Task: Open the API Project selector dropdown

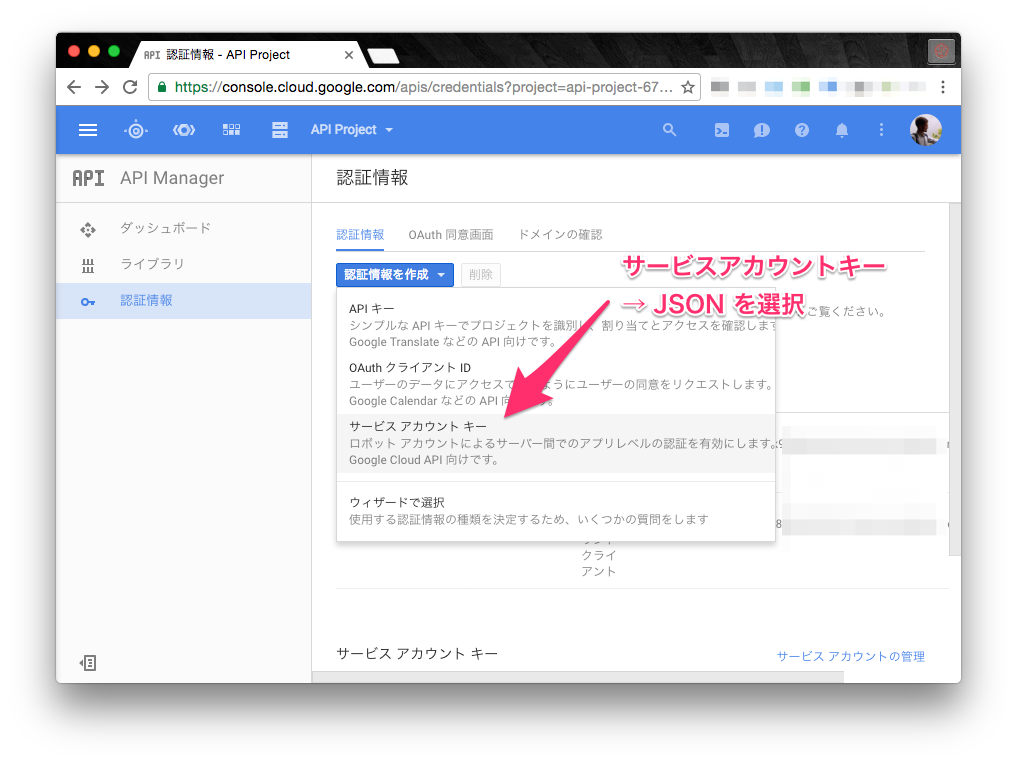Action: pos(352,130)
